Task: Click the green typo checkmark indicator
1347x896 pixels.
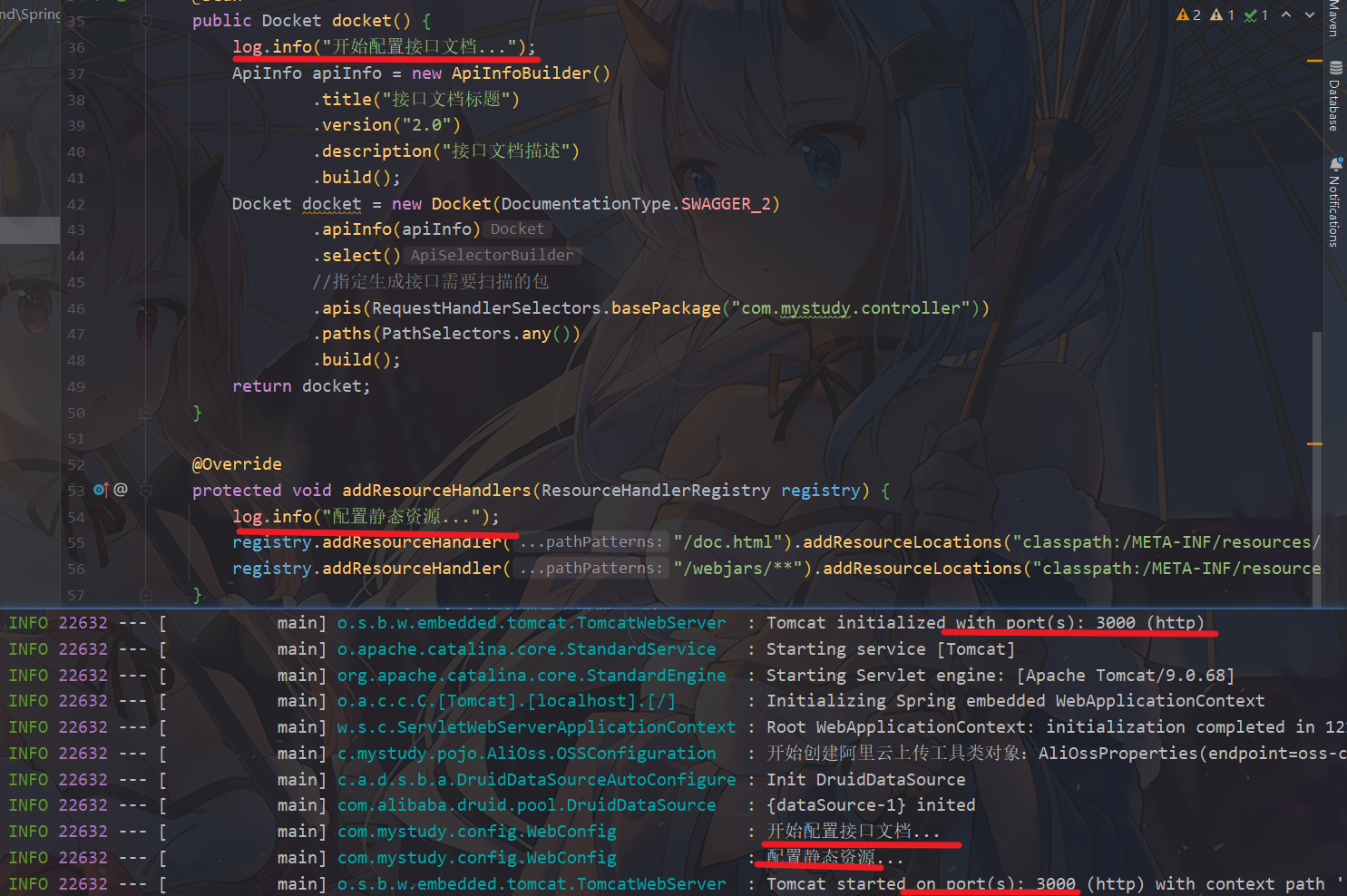Action: [x=1251, y=15]
